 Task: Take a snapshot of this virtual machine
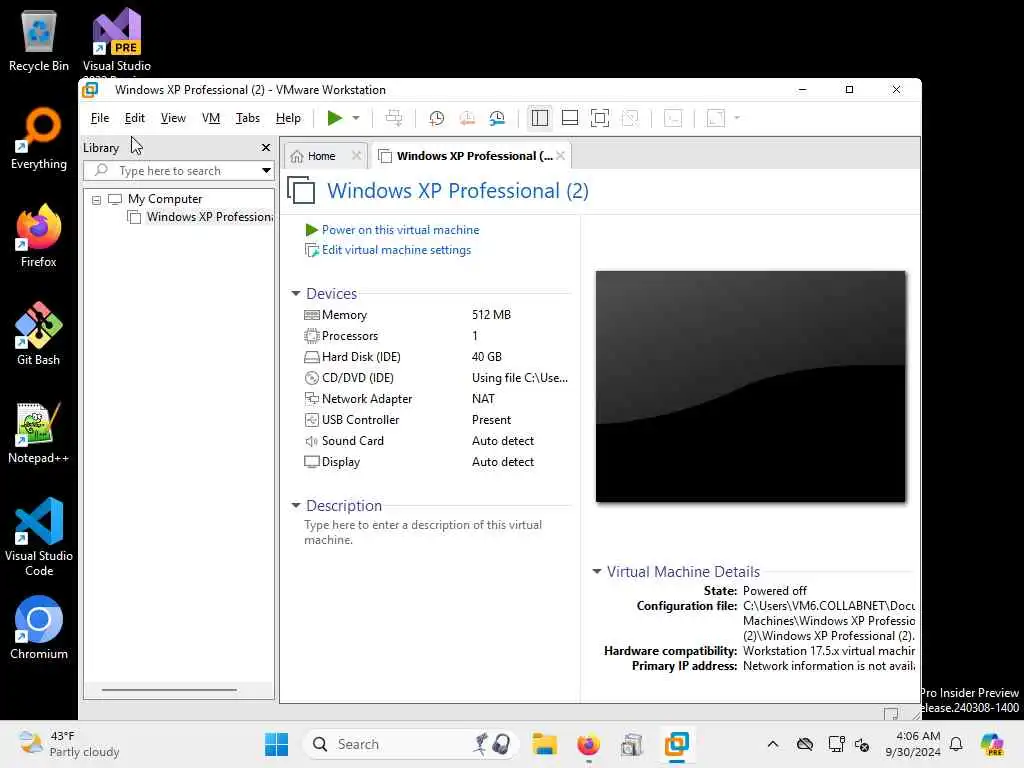(x=436, y=118)
